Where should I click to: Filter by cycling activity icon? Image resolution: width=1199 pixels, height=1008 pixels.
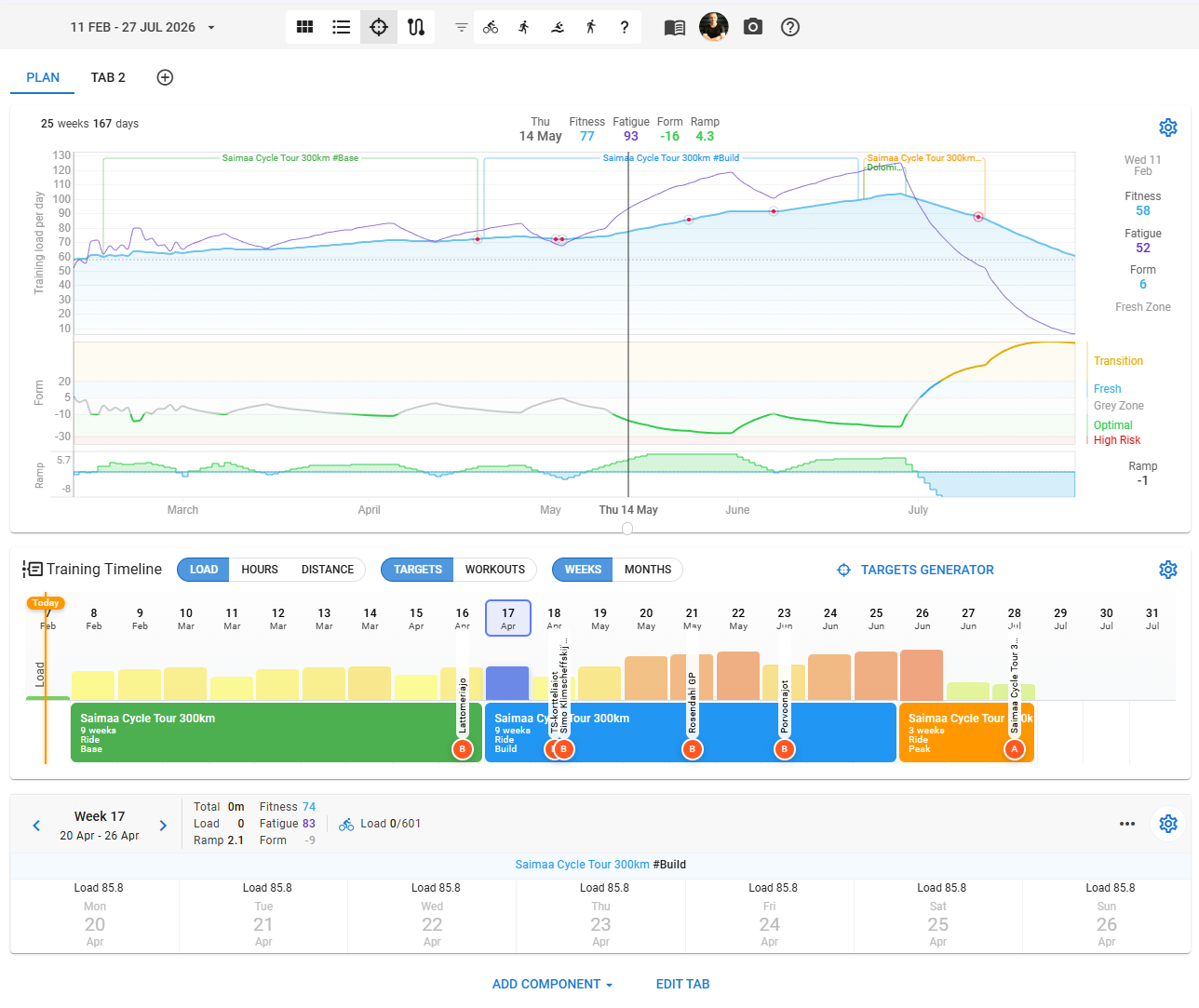pyautogui.click(x=491, y=27)
